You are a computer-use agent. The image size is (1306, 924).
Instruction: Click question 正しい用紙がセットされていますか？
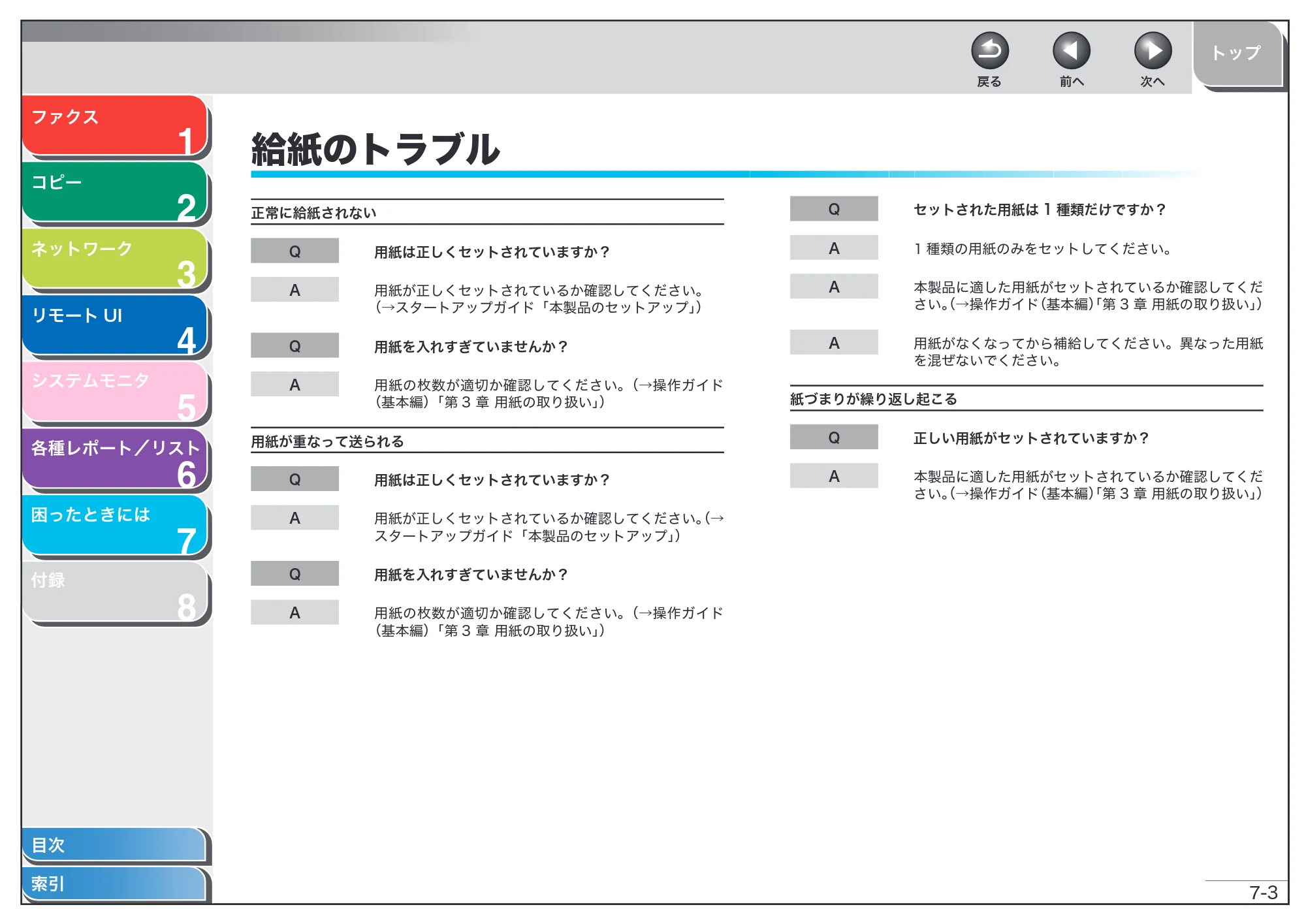point(1031,438)
